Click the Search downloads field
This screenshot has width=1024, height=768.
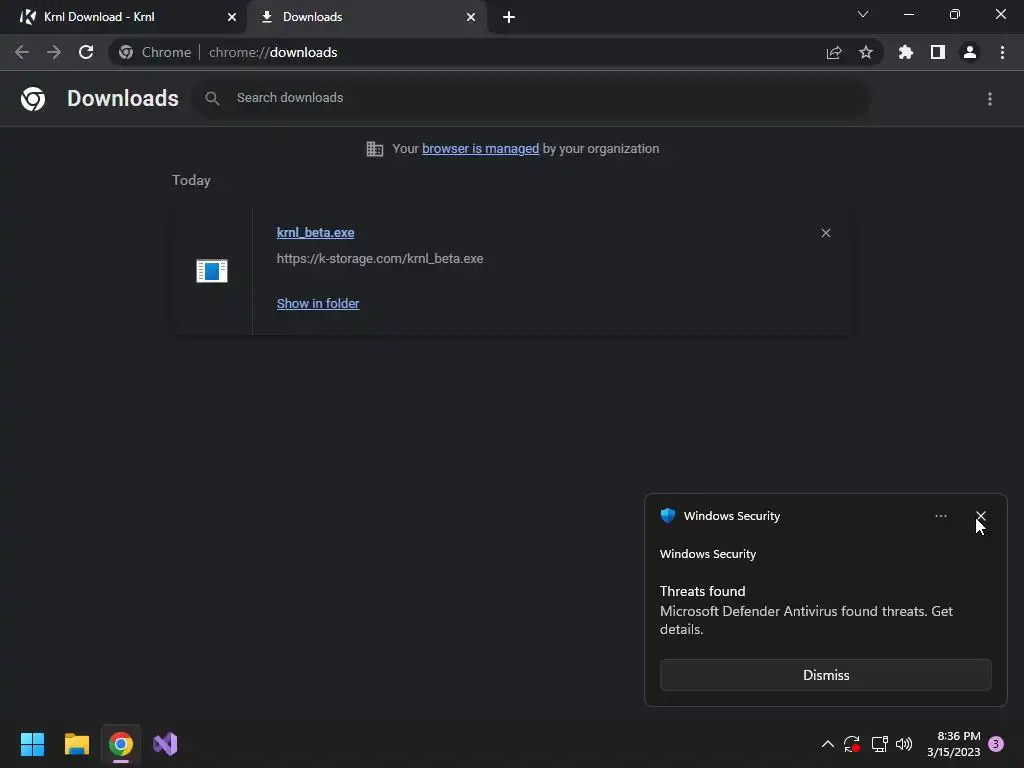point(532,98)
